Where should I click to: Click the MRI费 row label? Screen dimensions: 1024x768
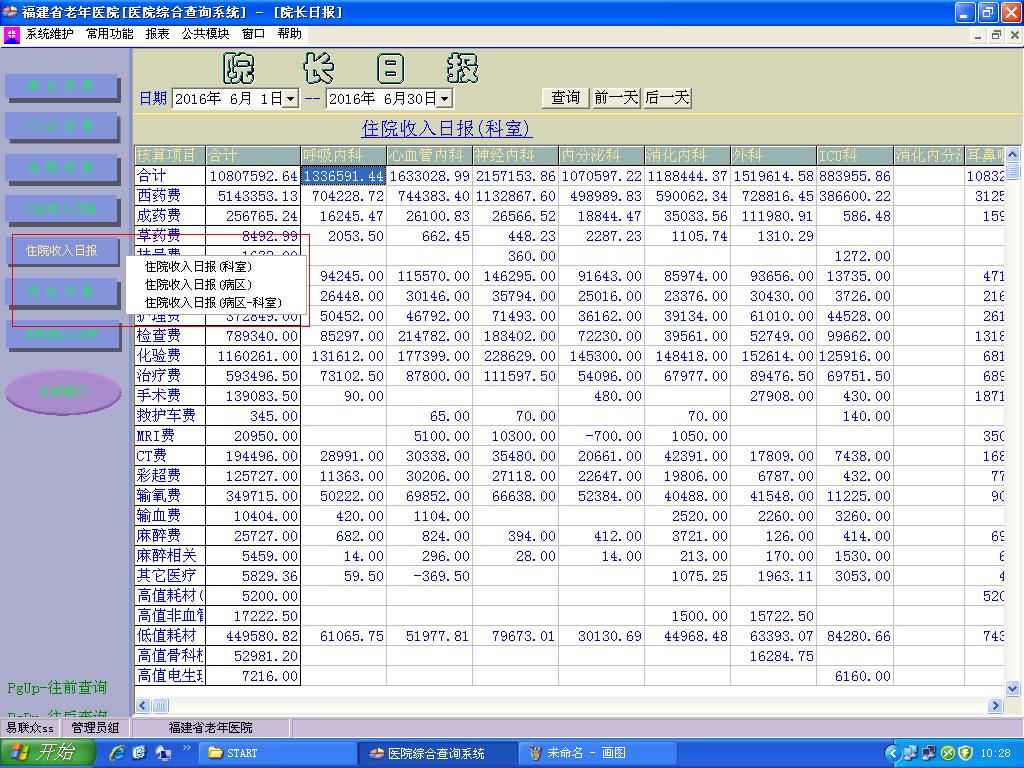[170, 436]
